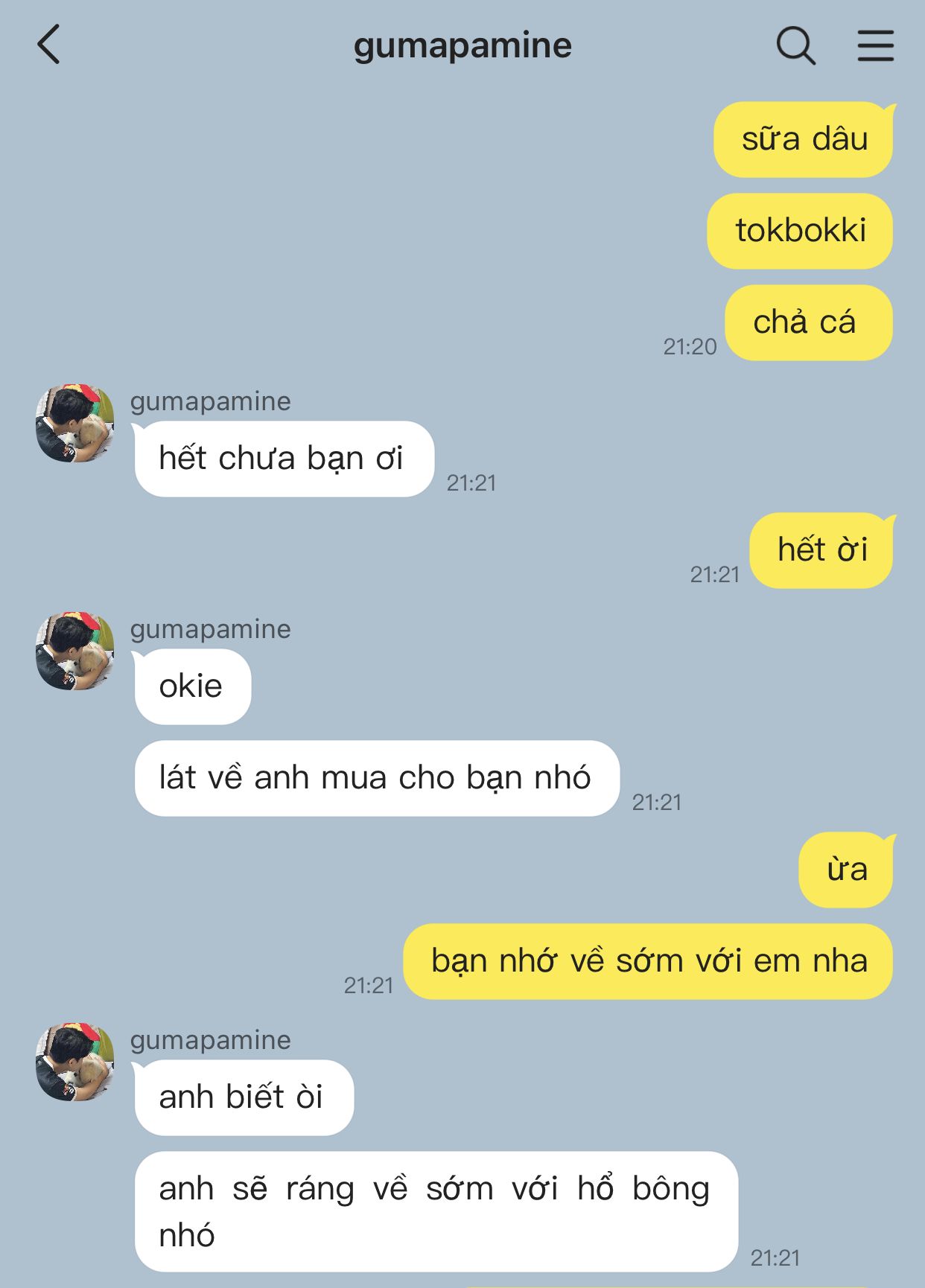This screenshot has width=925, height=1288.
Task: Tap sender name above "okie" bubble
Action: point(210,629)
